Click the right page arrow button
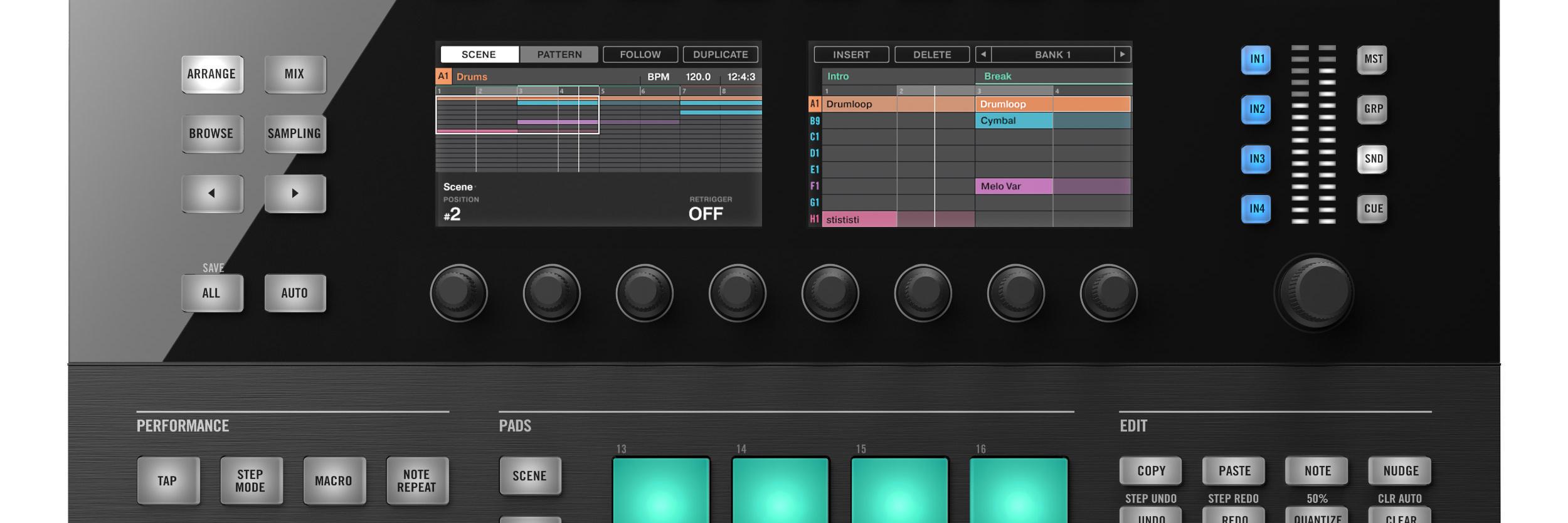Image resolution: width=1568 pixels, height=523 pixels. [x=295, y=193]
